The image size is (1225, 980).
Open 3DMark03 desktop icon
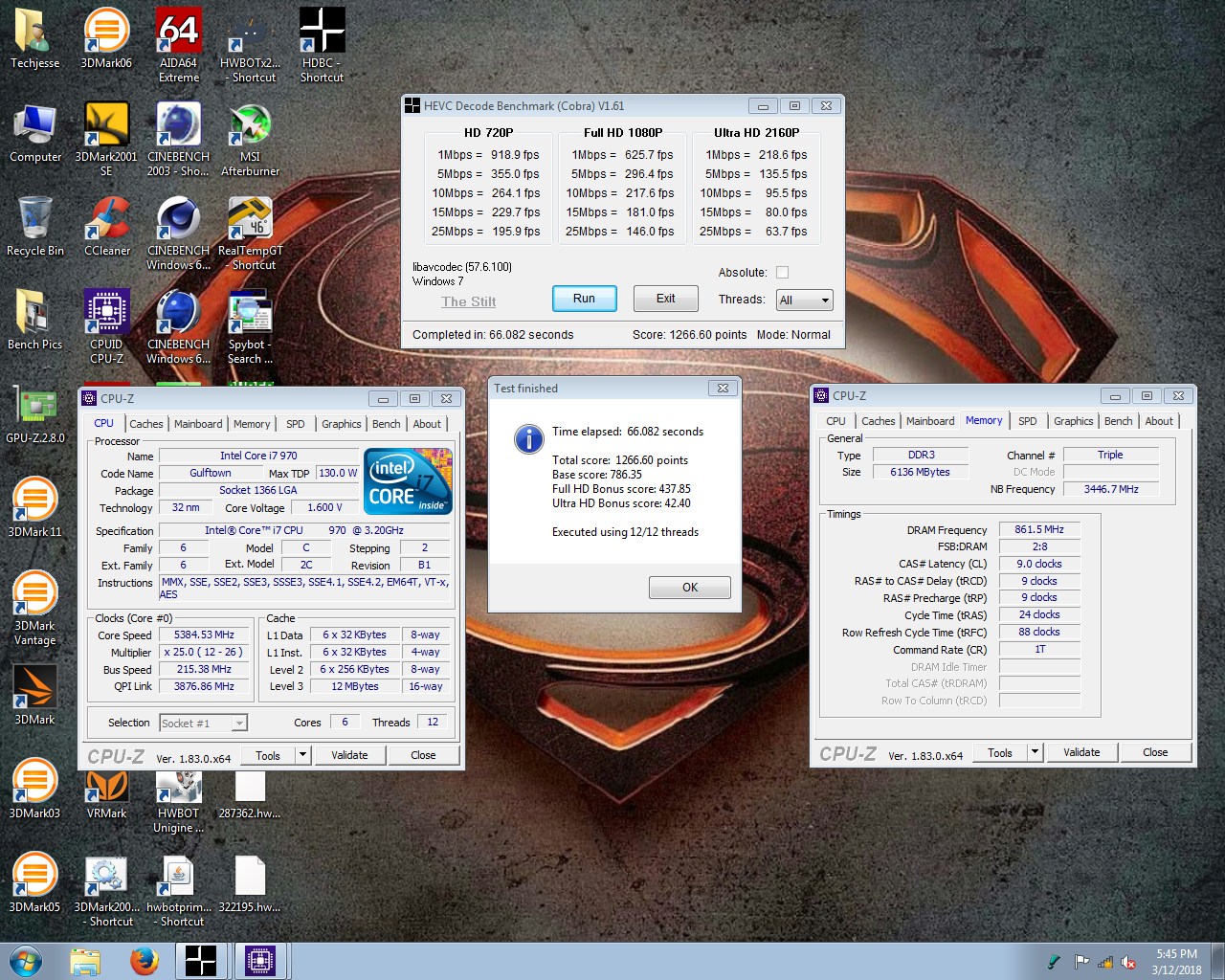[34, 789]
